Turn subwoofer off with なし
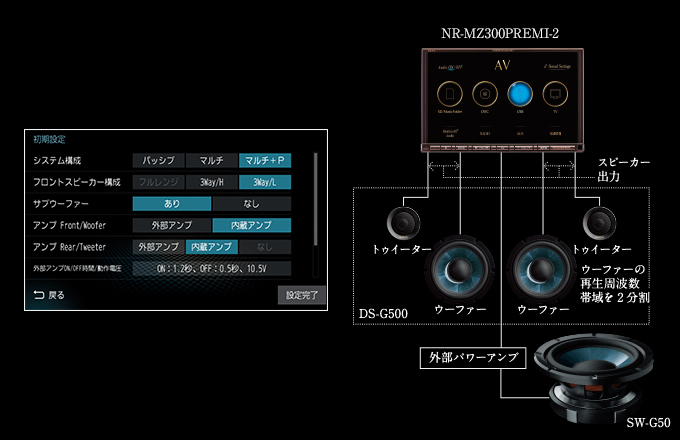680x440 pixels. pos(251,203)
